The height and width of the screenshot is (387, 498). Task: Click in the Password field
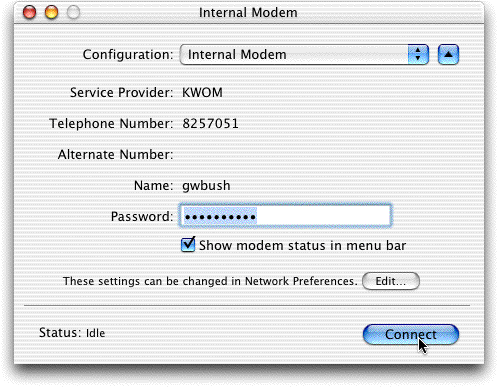tap(285, 216)
